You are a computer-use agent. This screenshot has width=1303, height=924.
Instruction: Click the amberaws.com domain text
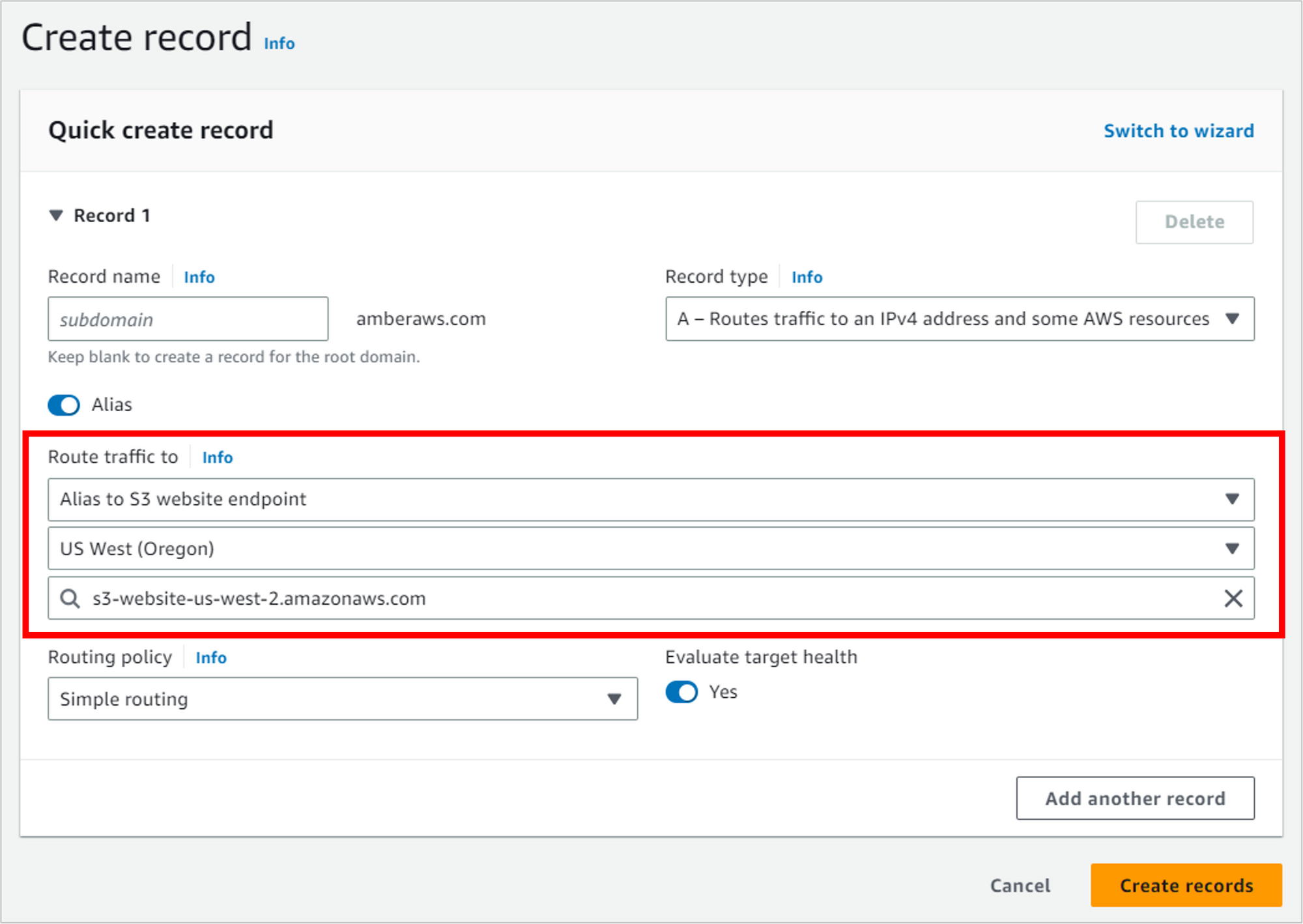pyautogui.click(x=421, y=319)
